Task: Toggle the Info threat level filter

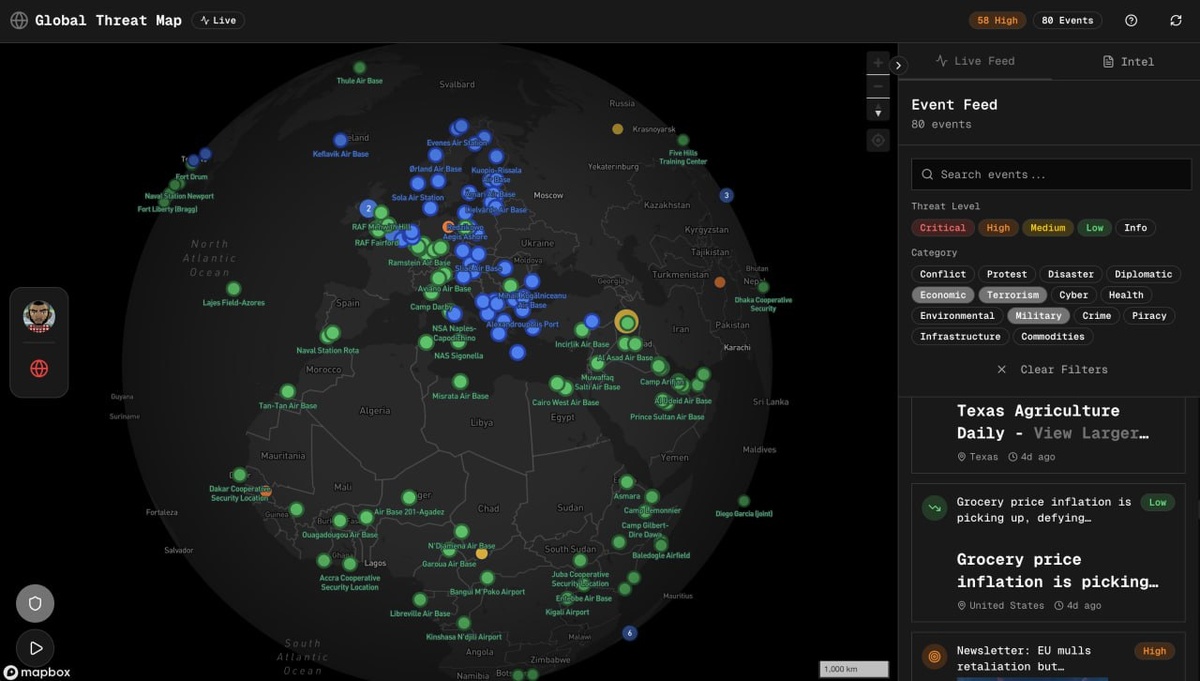Action: 1135,228
